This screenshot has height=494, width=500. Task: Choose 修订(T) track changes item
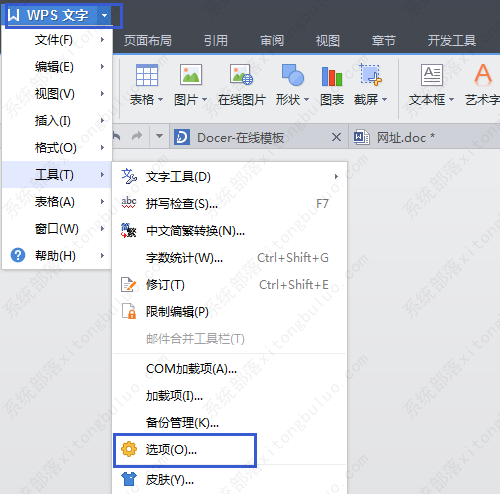[230, 285]
